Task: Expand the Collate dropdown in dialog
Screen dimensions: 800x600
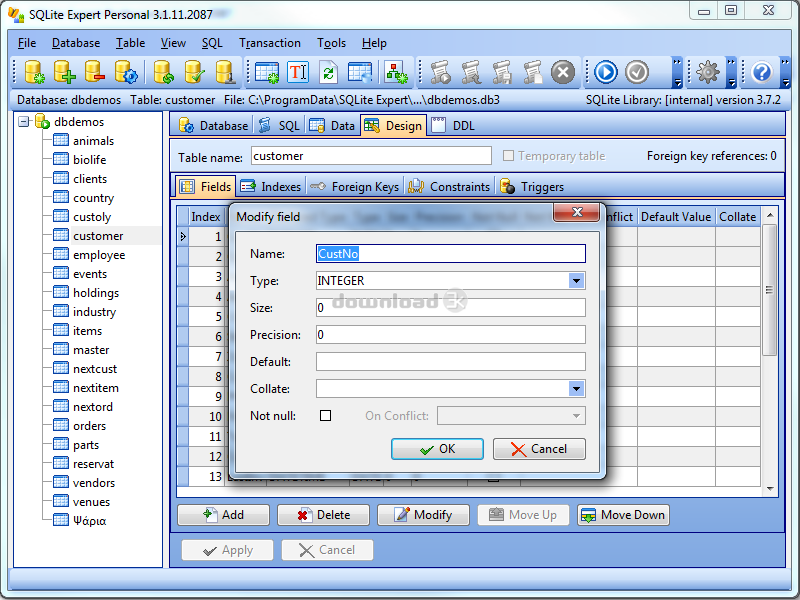Action: (x=576, y=389)
